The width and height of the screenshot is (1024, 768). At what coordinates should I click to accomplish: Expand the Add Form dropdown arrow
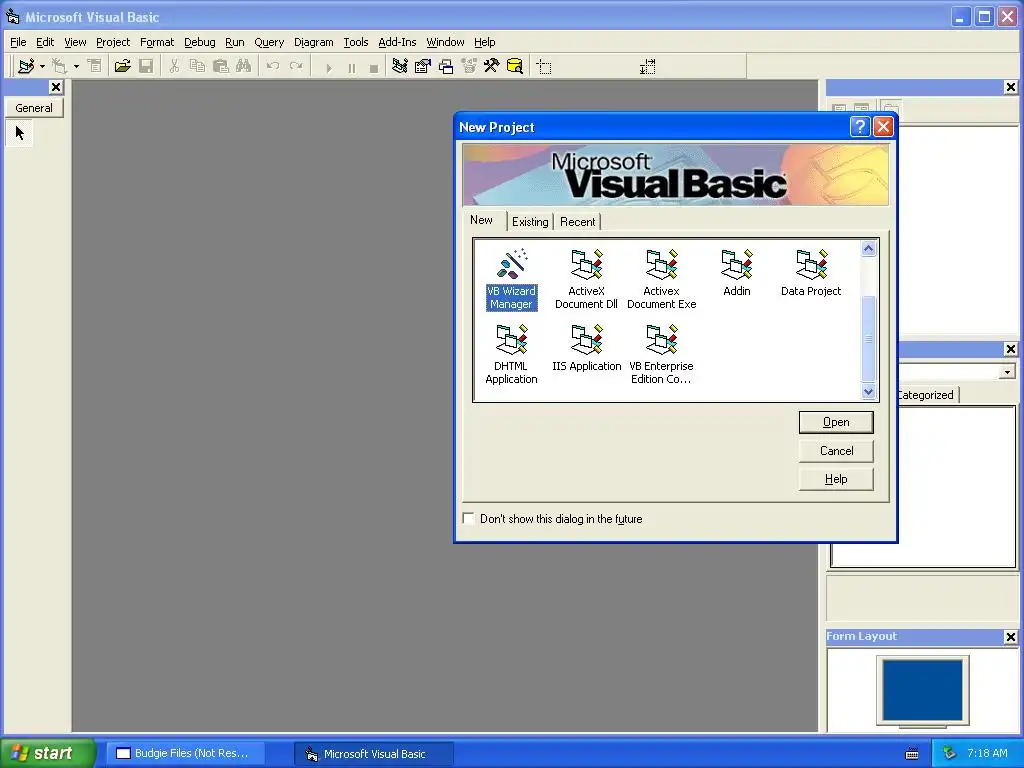point(76,67)
